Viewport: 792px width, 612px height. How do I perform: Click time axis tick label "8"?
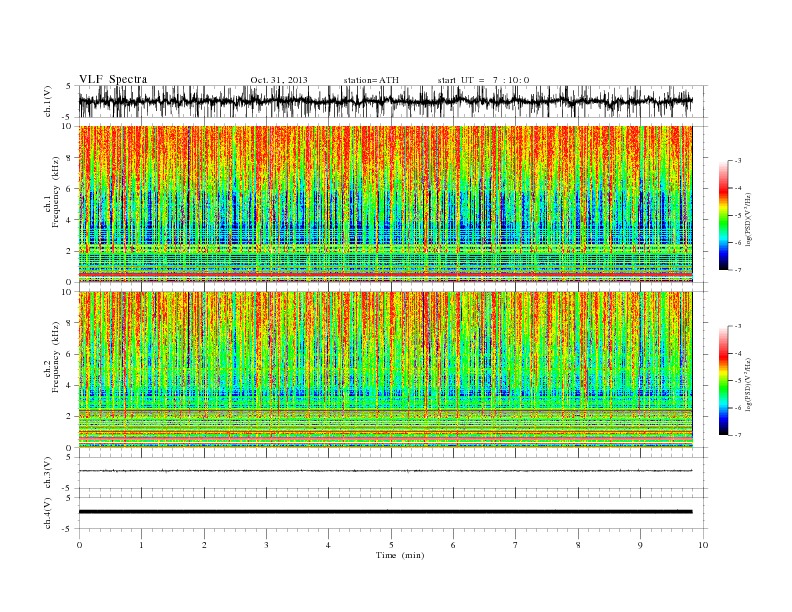tap(578, 545)
